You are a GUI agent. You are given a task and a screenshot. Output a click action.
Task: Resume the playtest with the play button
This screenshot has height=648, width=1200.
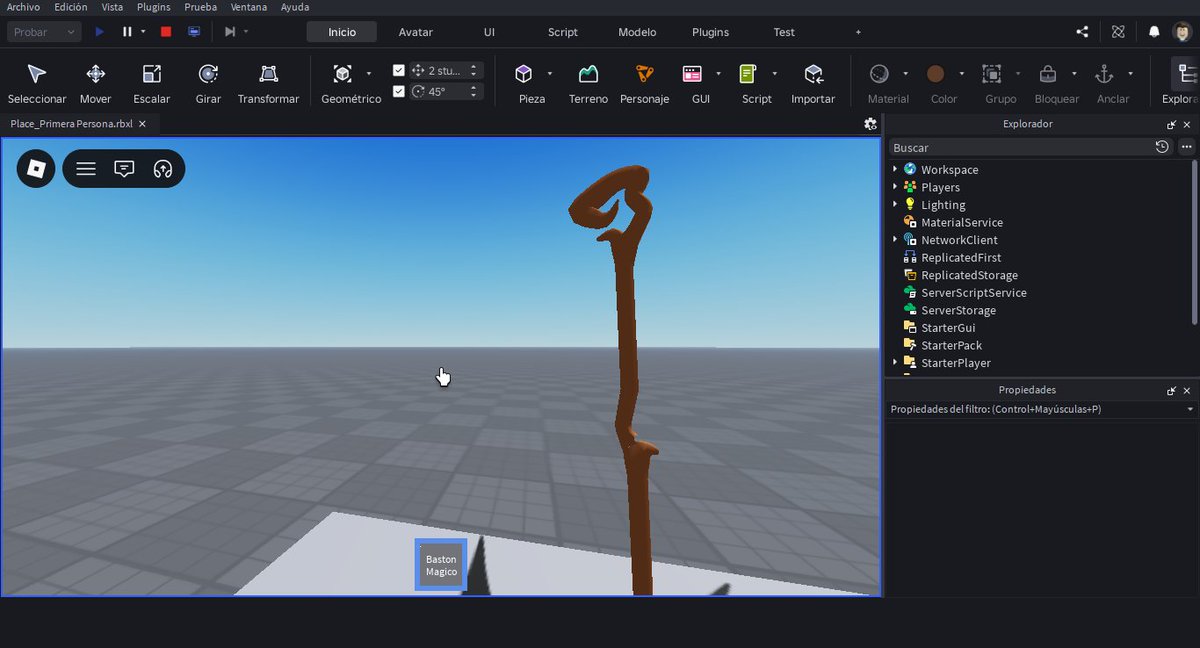[99, 32]
